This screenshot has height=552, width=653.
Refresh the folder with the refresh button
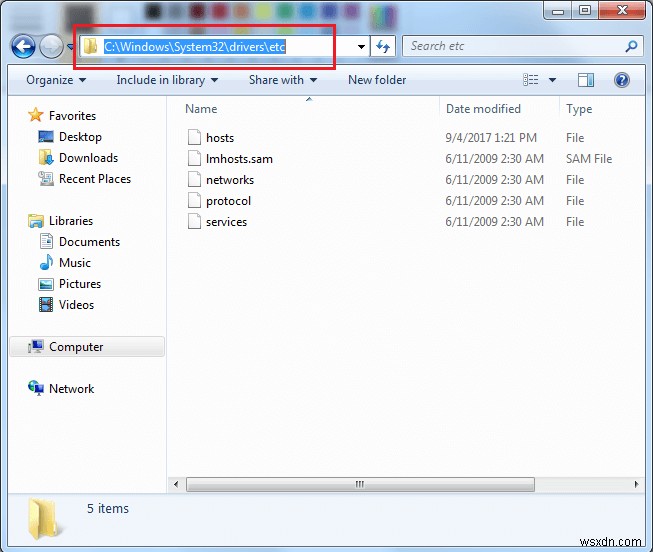(383, 46)
